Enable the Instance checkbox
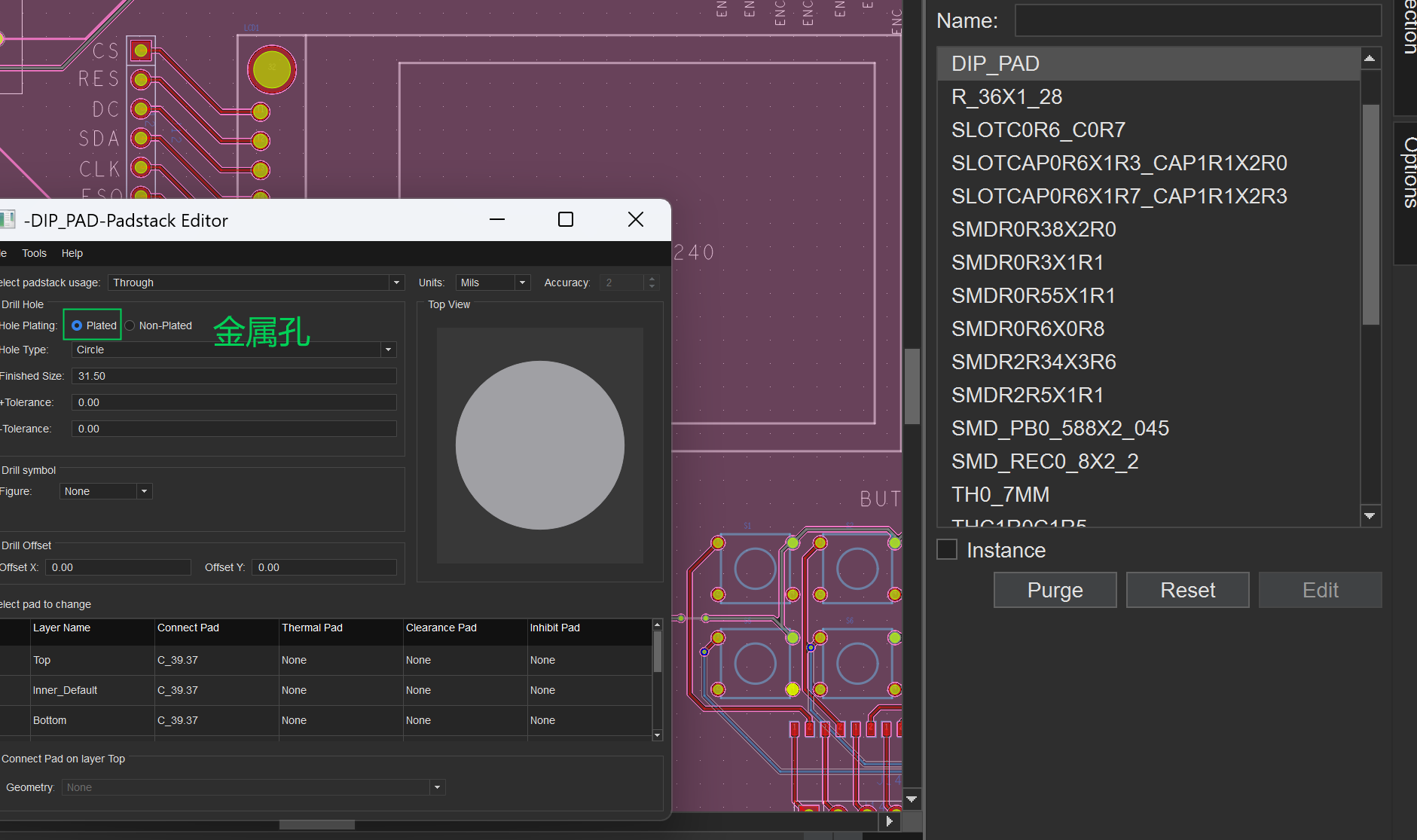 (947, 549)
